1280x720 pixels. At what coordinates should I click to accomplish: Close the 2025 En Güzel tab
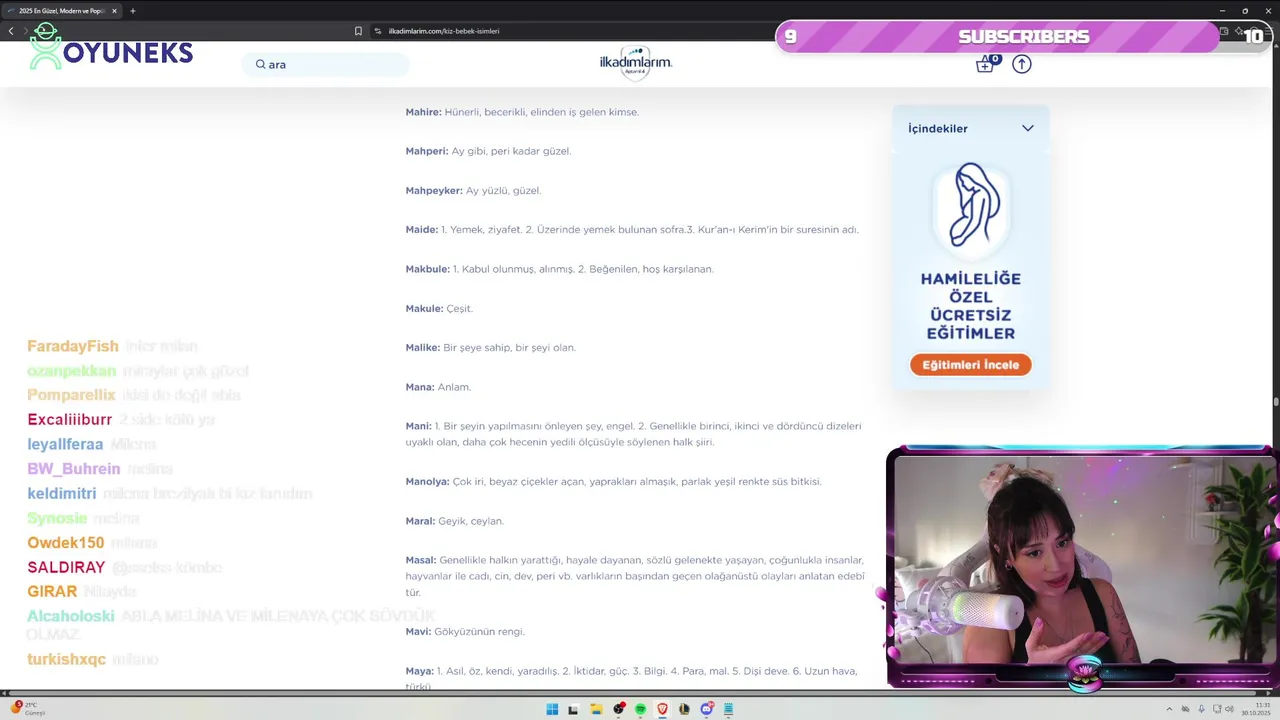(114, 11)
